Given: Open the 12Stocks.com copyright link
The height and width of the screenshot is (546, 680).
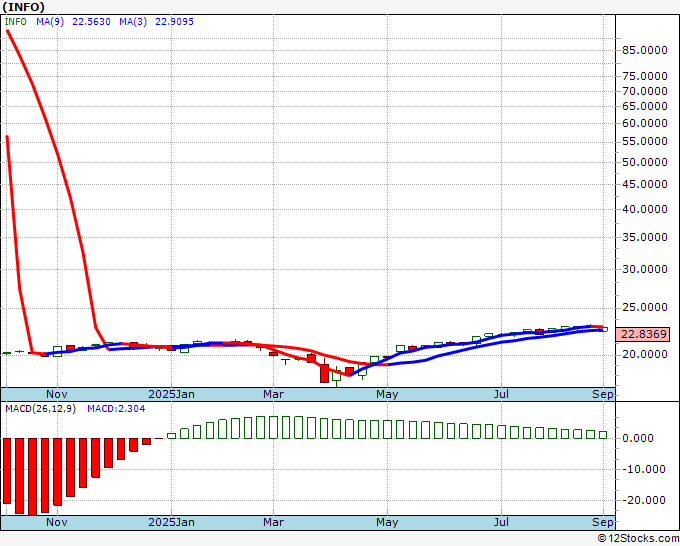Looking at the screenshot, I should coord(638,539).
